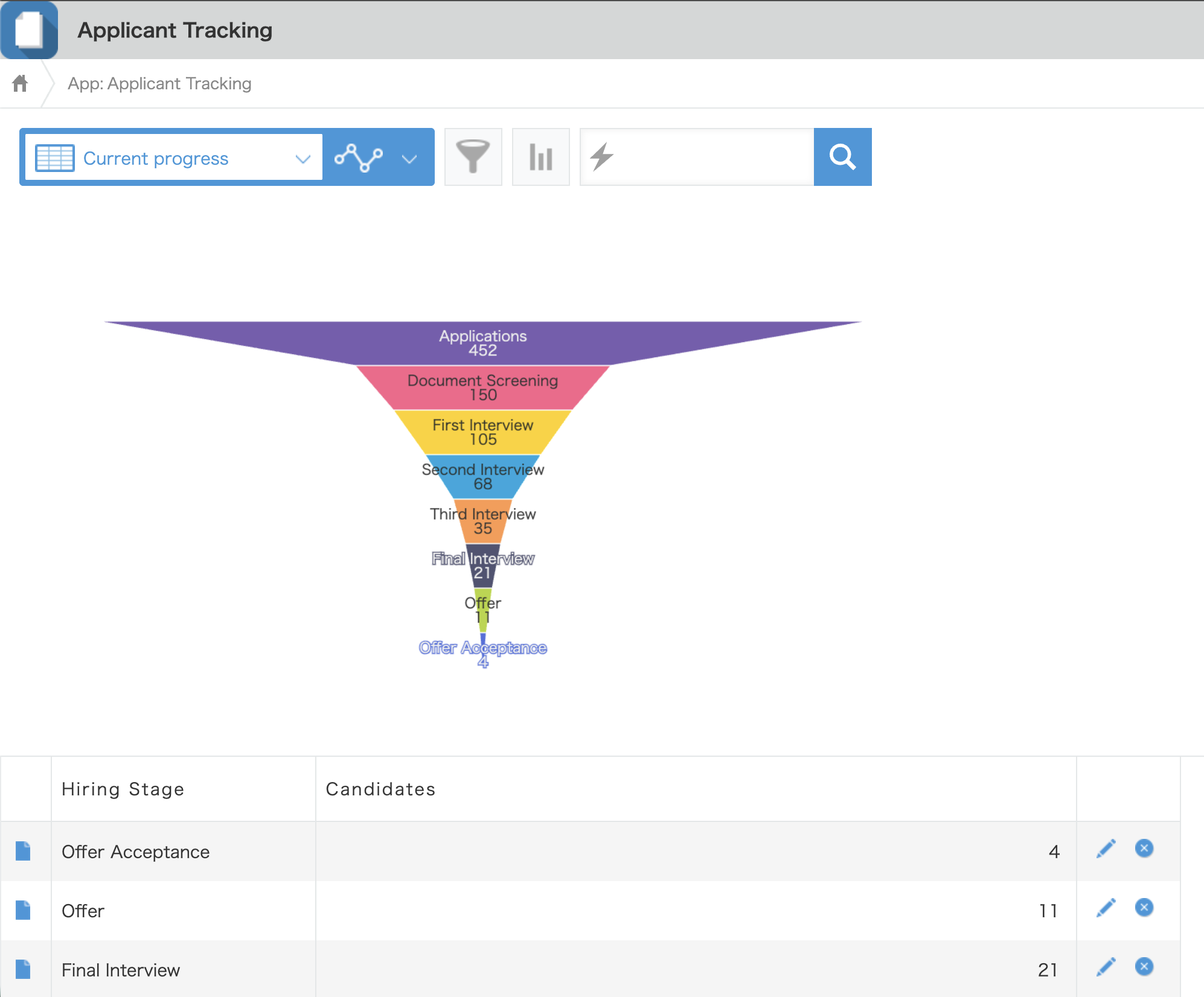Click the Applicant Tracking app logo icon
Image resolution: width=1204 pixels, height=997 pixels.
pos(29,30)
